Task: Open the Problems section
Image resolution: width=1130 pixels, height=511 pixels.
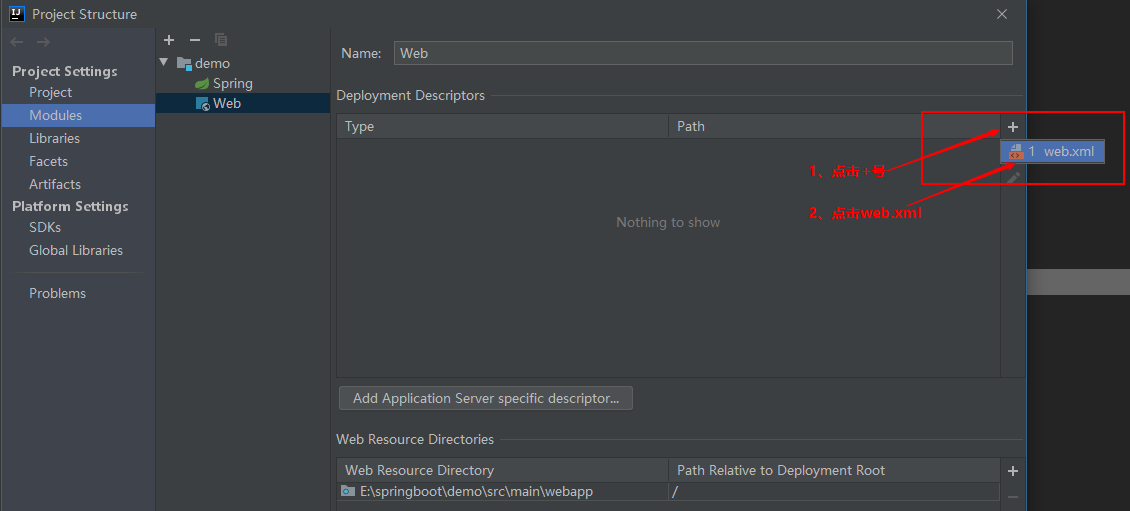Action: pos(57,293)
